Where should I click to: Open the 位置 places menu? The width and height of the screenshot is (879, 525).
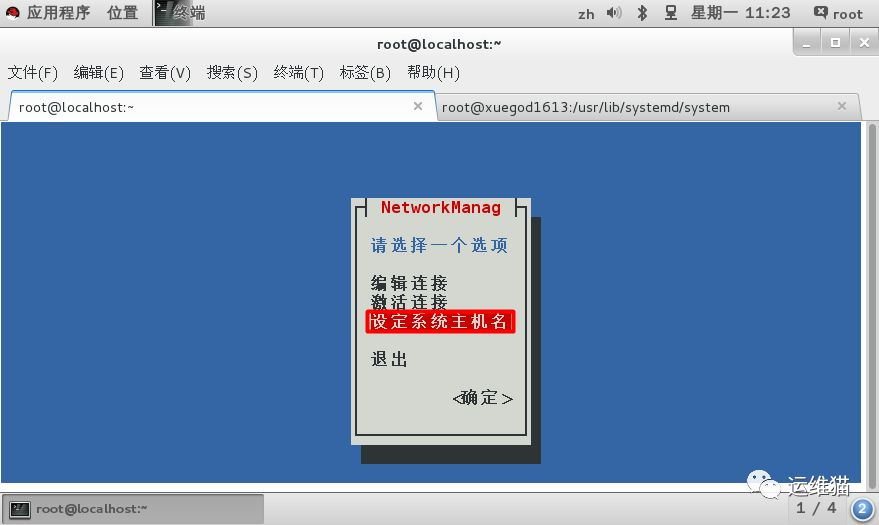[123, 13]
